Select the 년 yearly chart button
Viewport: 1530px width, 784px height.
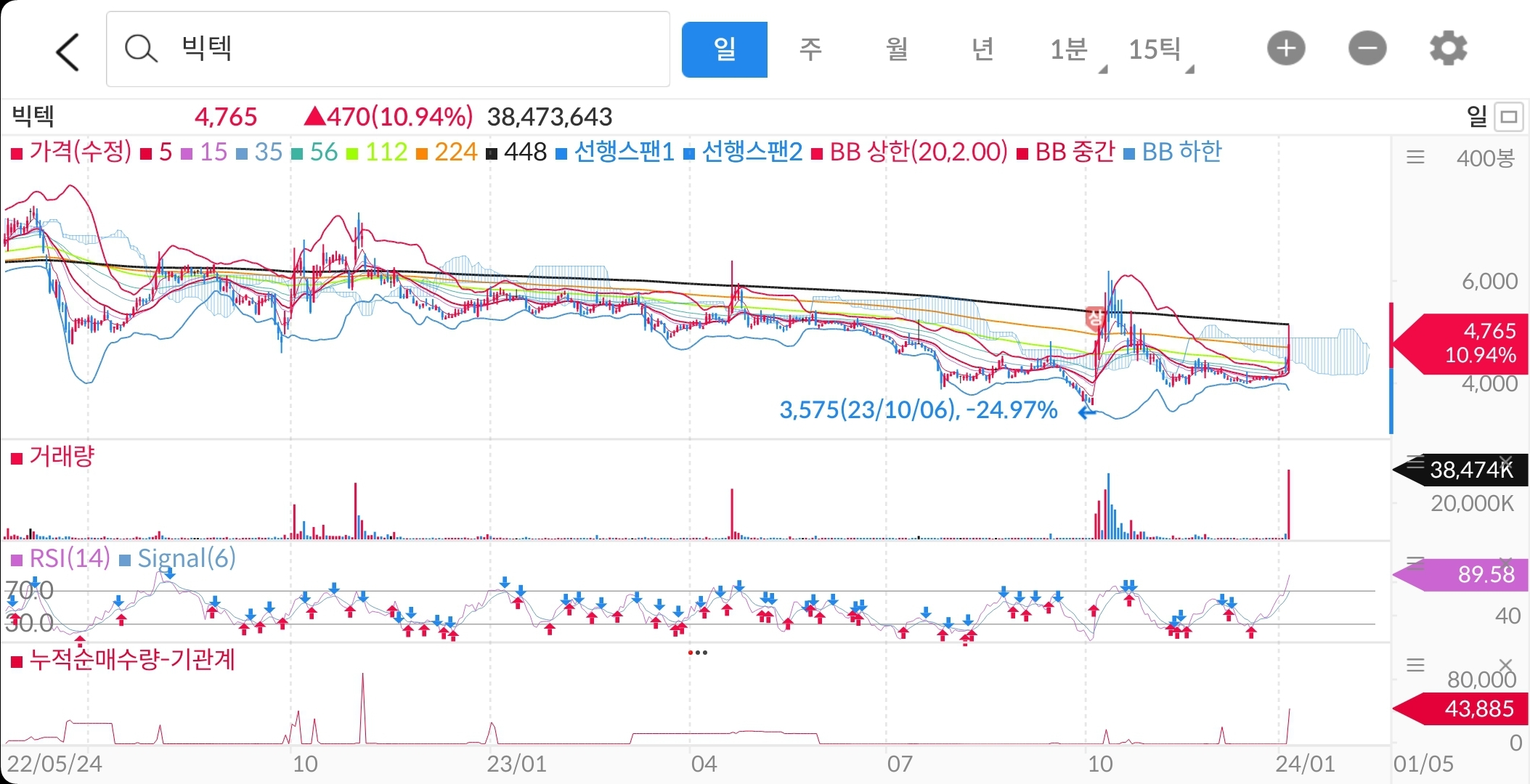tap(982, 49)
